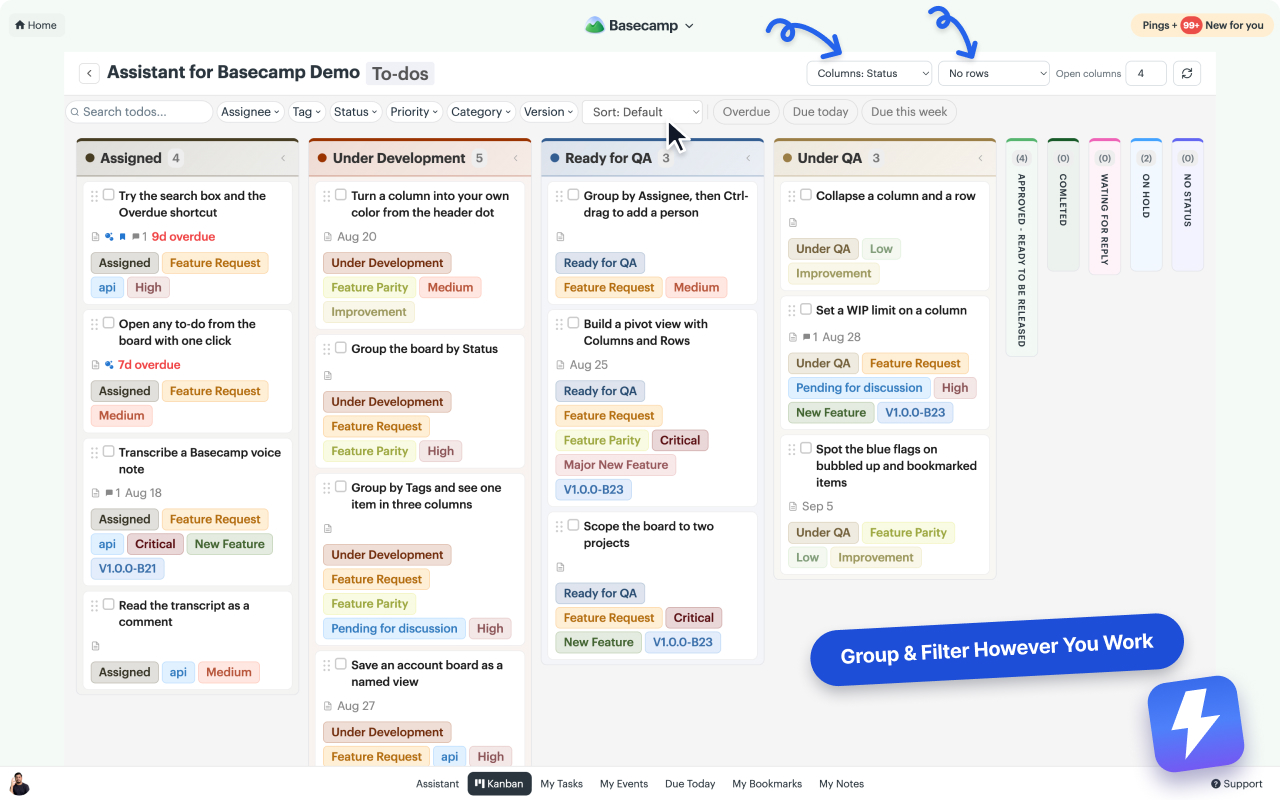The width and height of the screenshot is (1280, 800).
Task: Check 'Build a pivot view with Columns and Rows'
Action: point(573,323)
